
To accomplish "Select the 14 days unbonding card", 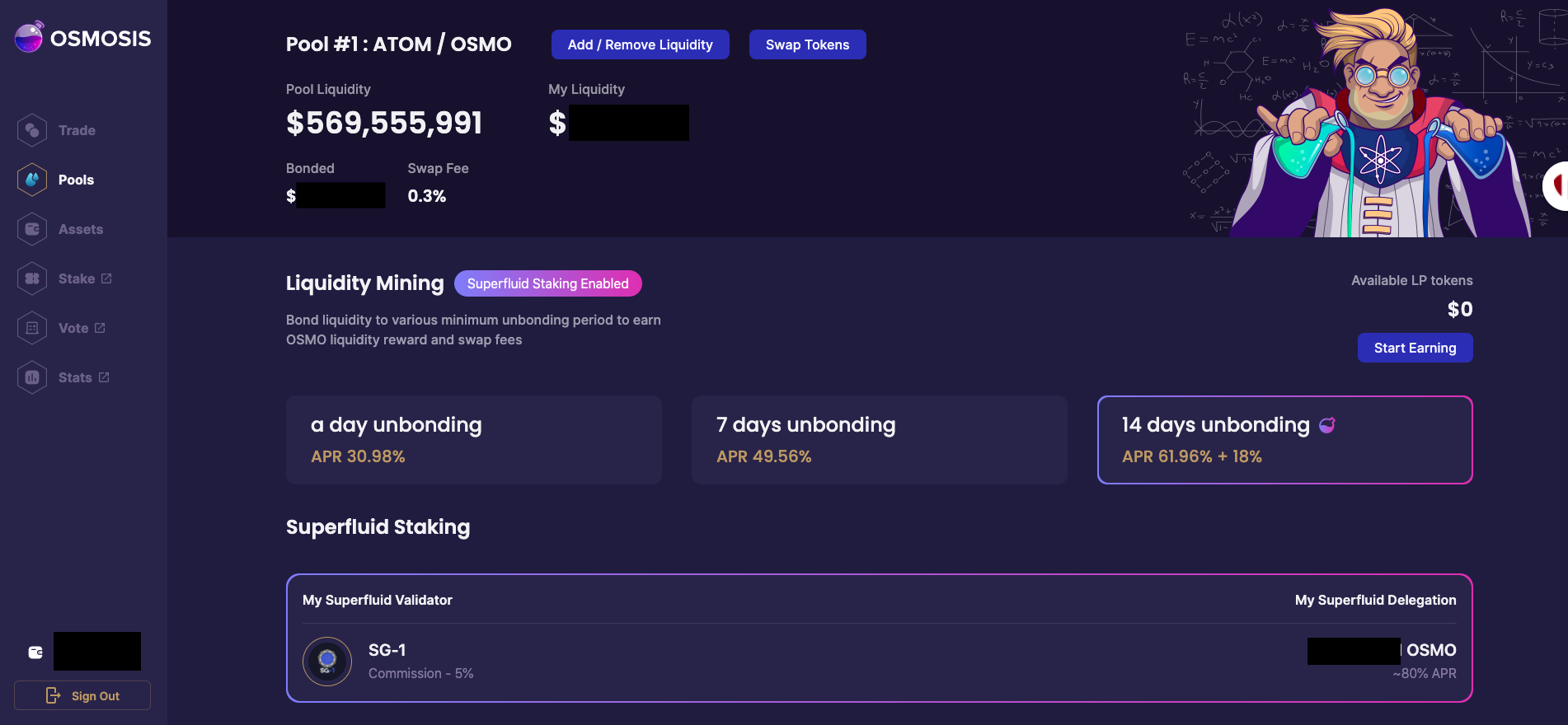I will (x=1285, y=440).
